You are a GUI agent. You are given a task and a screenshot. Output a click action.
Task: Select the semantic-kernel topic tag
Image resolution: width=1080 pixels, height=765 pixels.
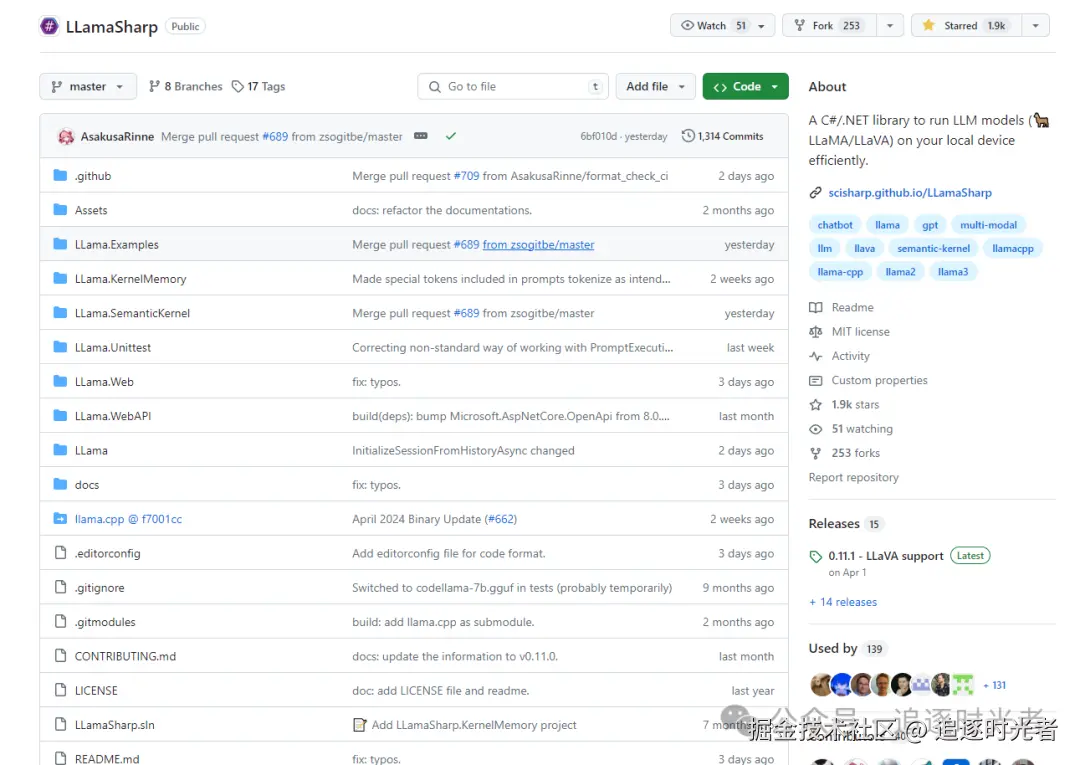(x=933, y=249)
